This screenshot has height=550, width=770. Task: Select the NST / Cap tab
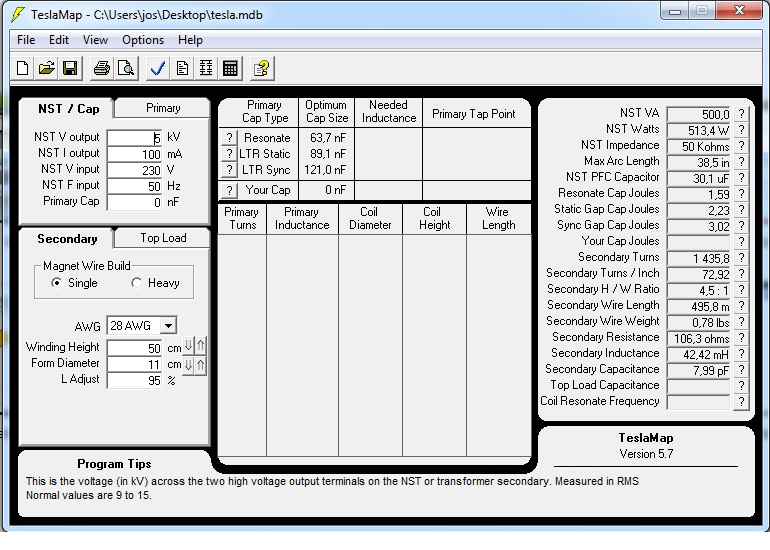tap(68, 109)
